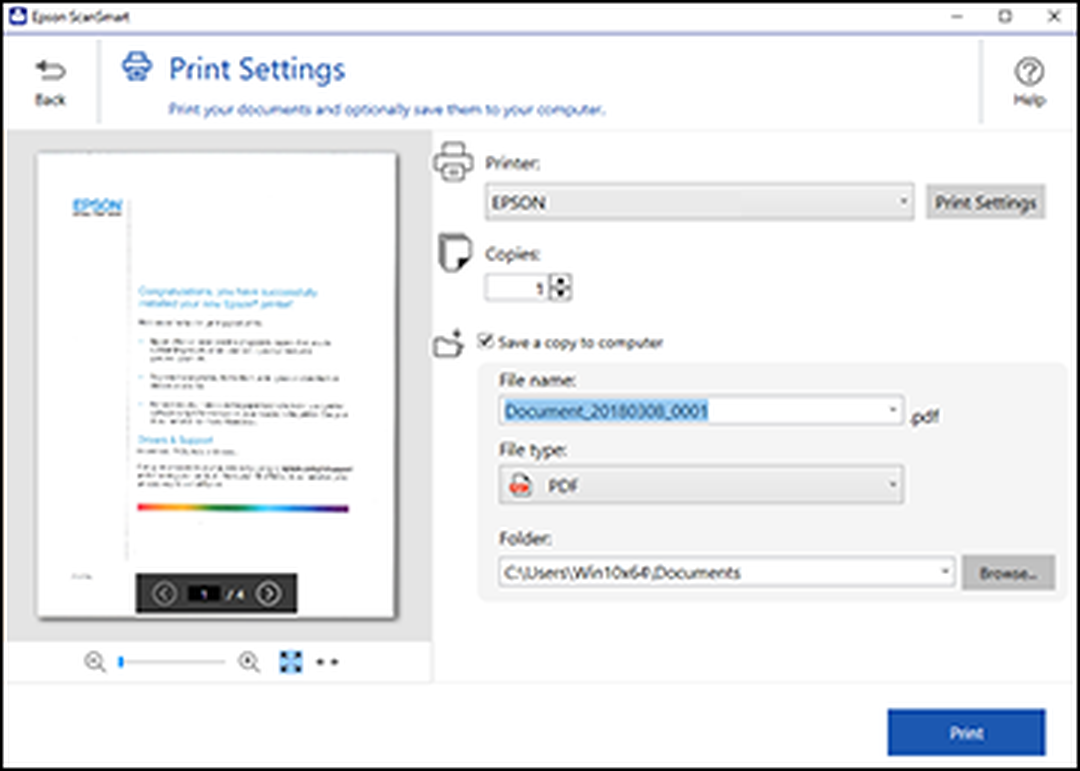Browse for a destination folder
Screen dimensions: 1080x771
[x=1008, y=573]
